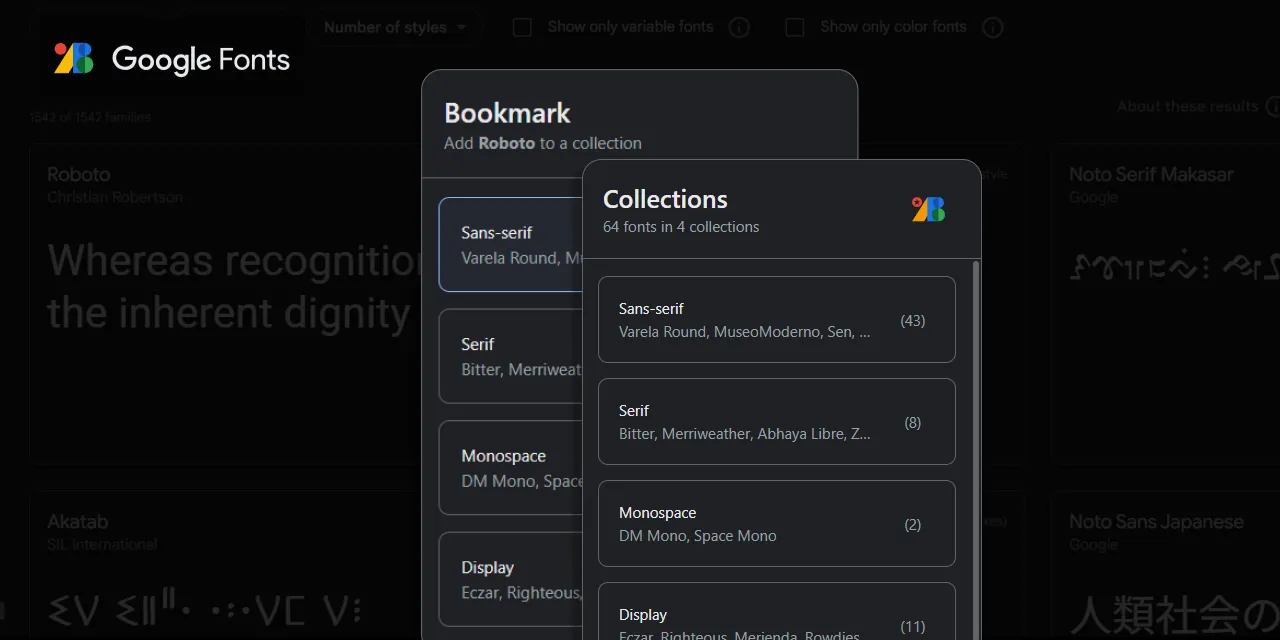
Task: Click the extension logo in Collections header
Action: click(x=928, y=209)
